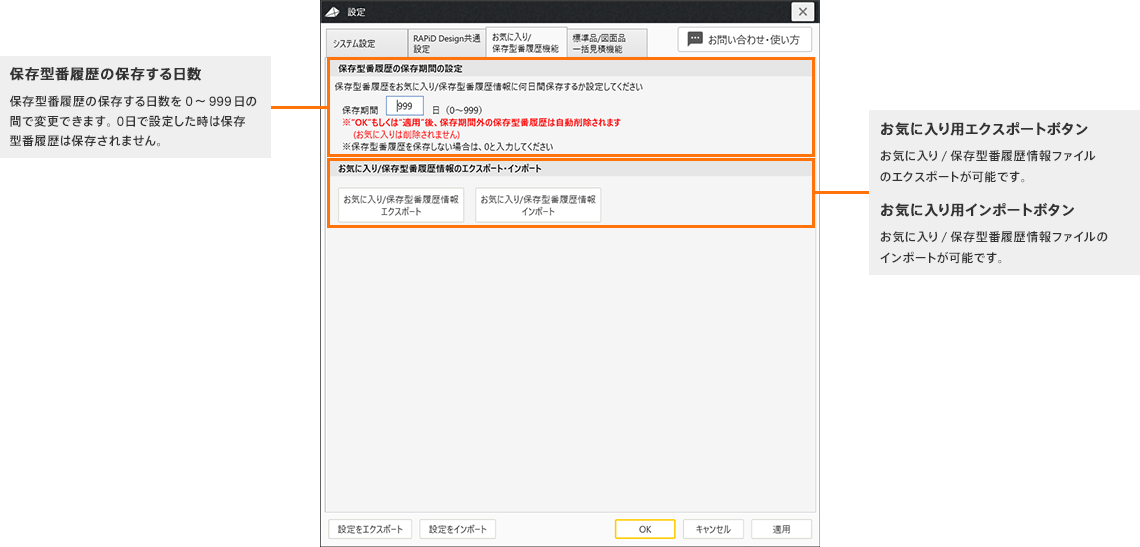Select the お気に入り/保存型番履歴機能 tab
This screenshot has width=1140, height=547.
point(526,42)
